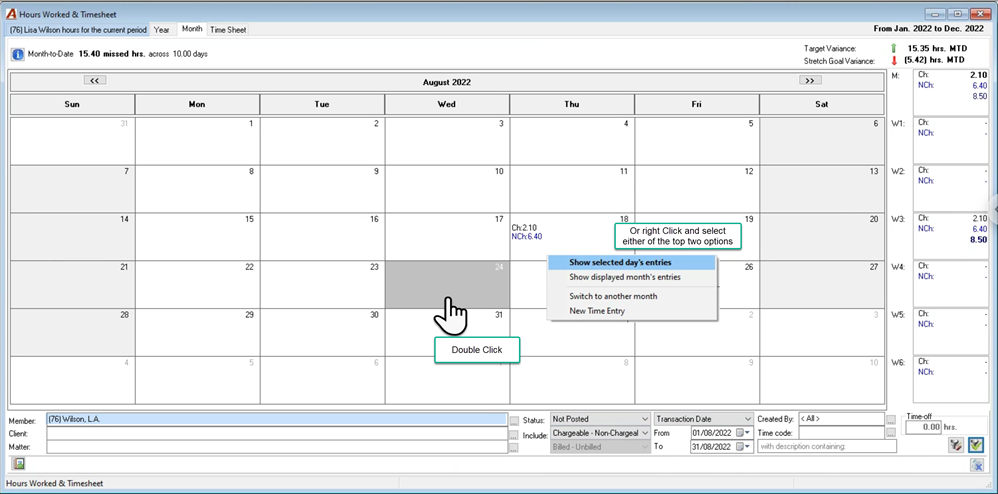Click the (5.42) hrs. MTD value

(x=935, y=61)
